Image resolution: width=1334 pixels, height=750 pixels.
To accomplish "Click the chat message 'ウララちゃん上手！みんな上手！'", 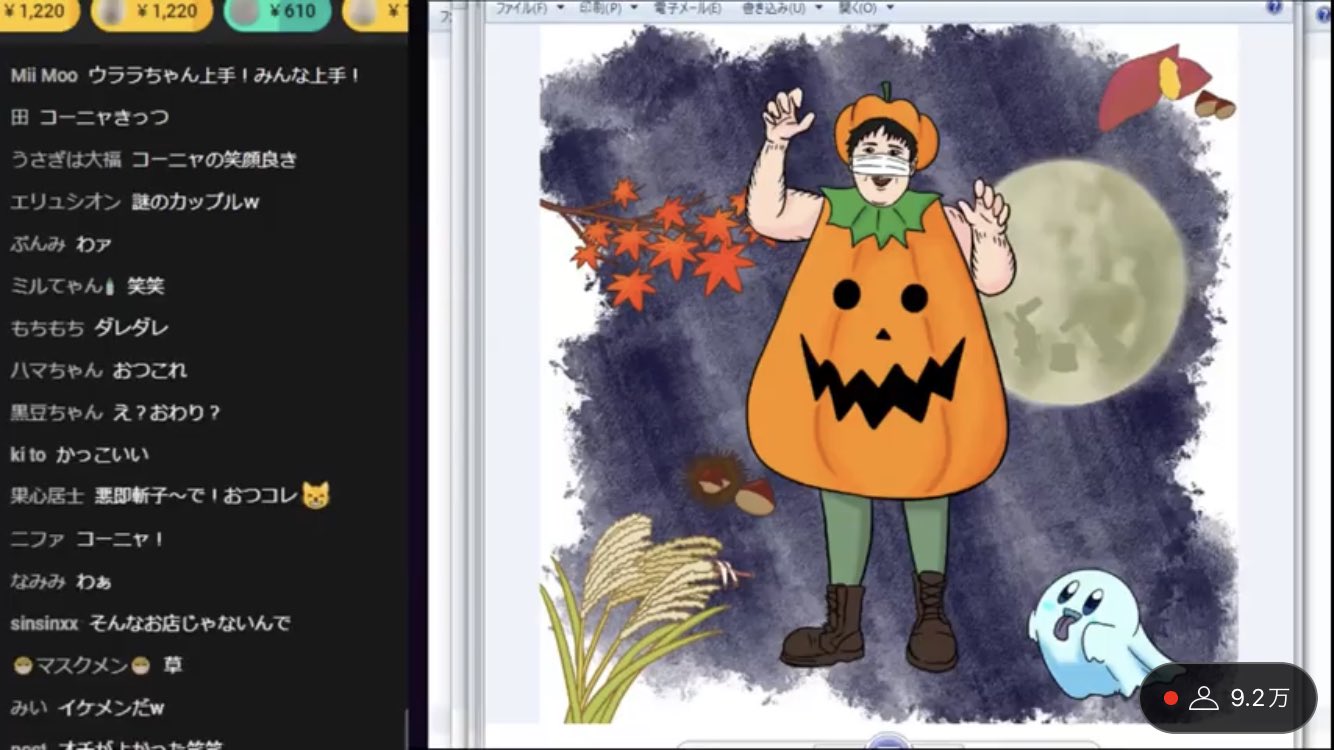I will point(224,75).
